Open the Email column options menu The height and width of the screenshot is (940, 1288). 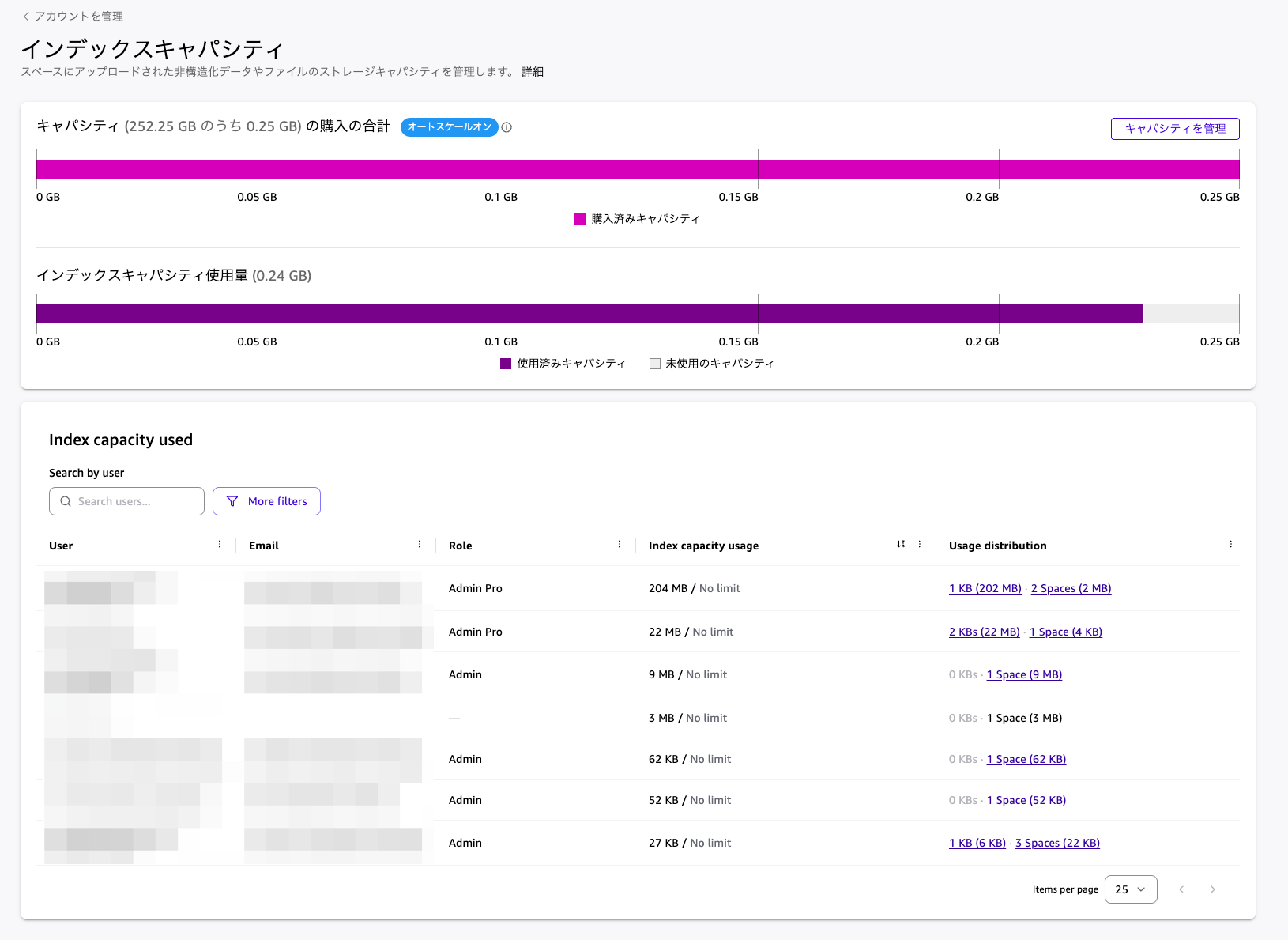[x=420, y=545]
